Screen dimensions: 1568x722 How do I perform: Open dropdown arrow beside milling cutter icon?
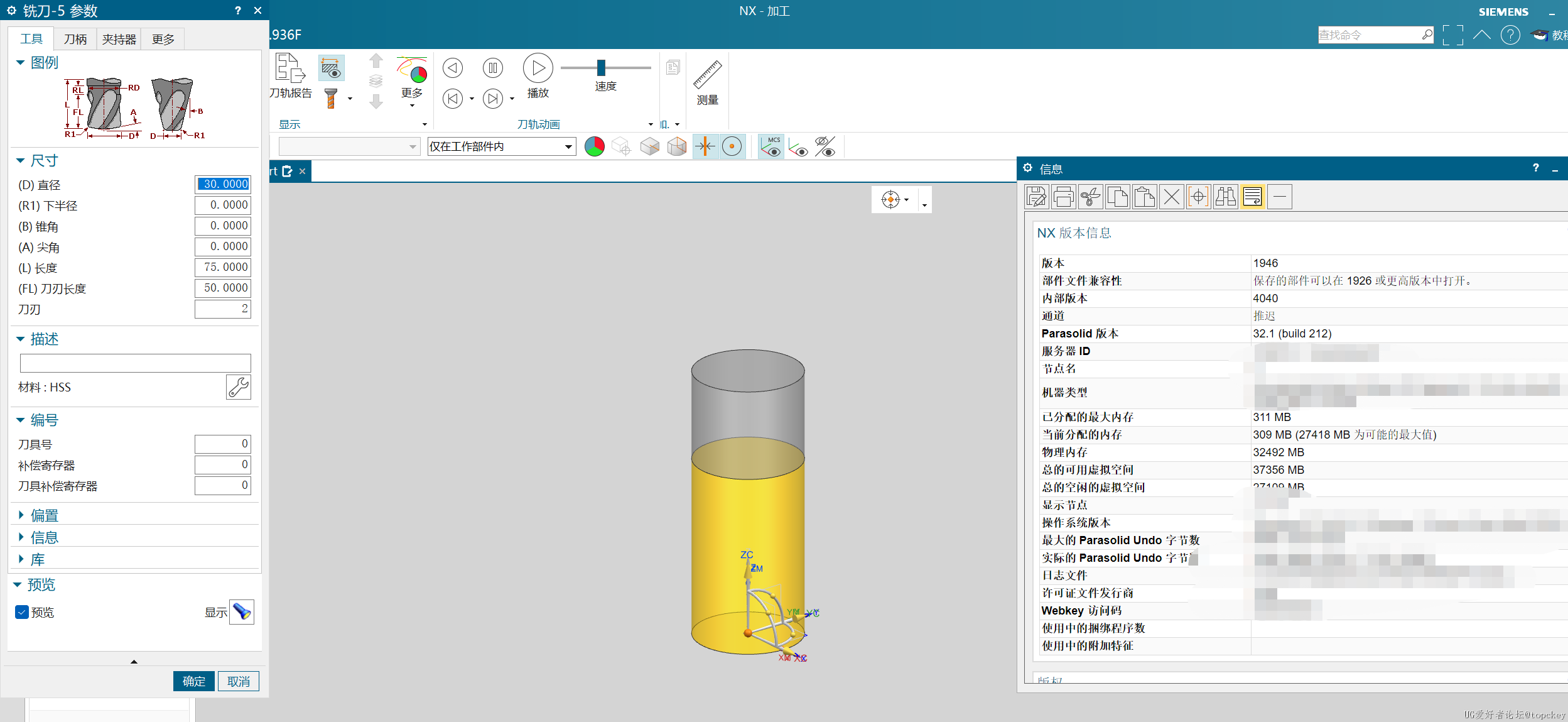[x=350, y=99]
